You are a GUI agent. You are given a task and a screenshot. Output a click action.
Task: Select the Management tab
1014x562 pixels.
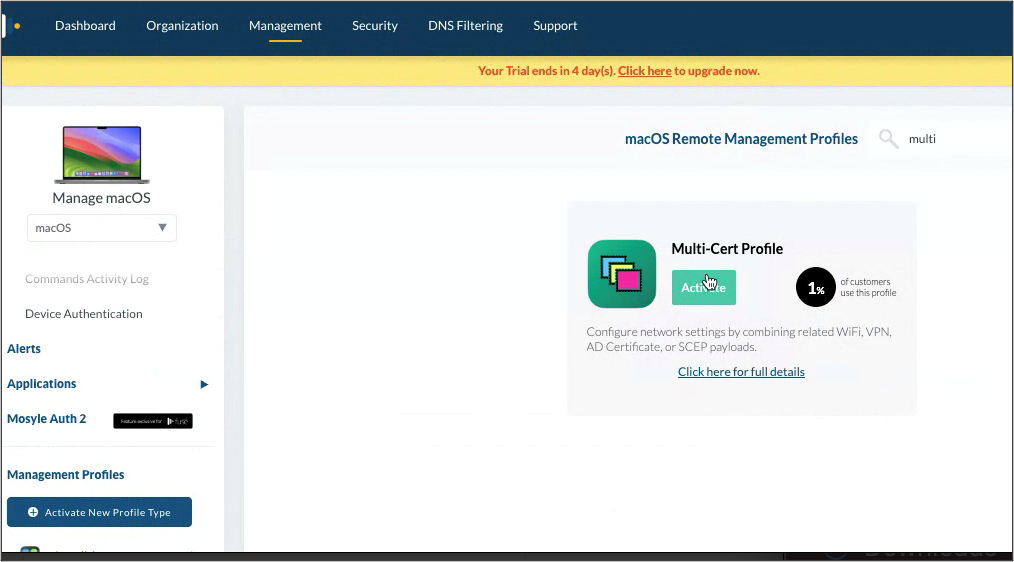pos(285,26)
